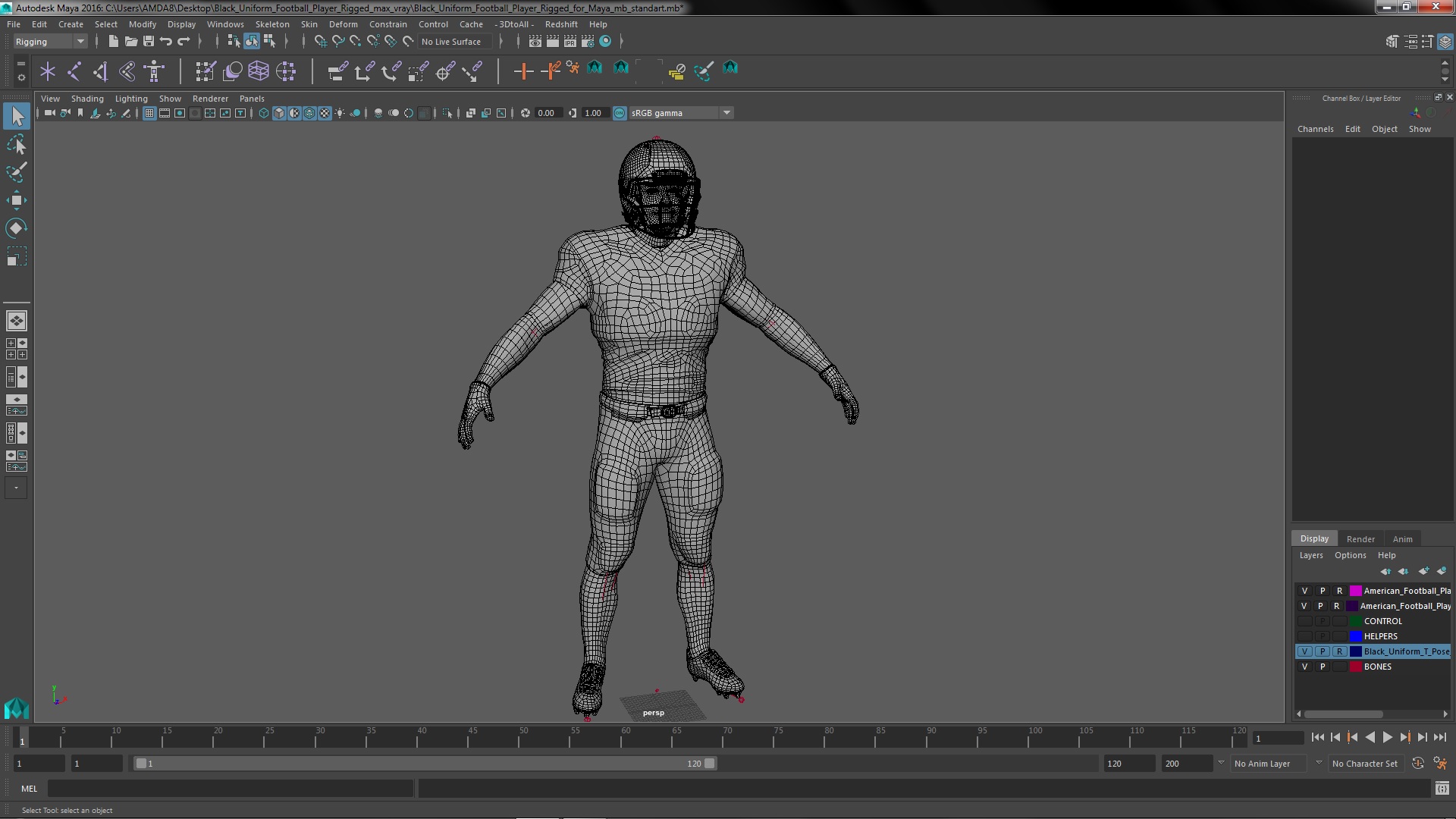The height and width of the screenshot is (819, 1456).
Task: Redo the last action
Action: pos(184,41)
